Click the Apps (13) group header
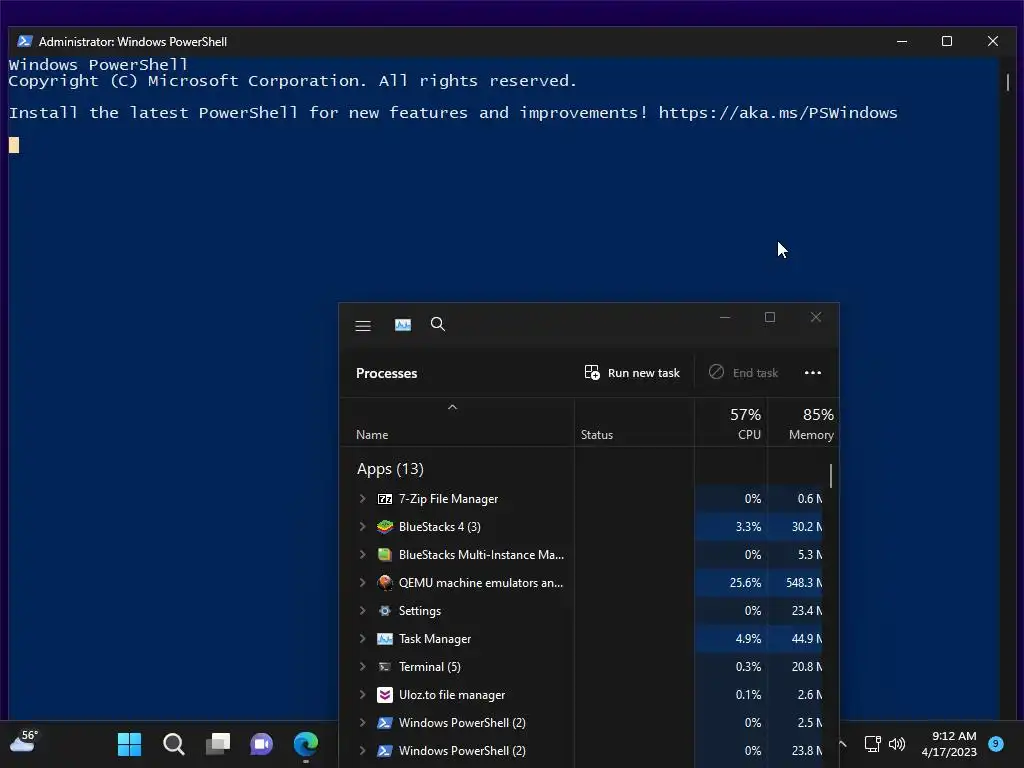The width and height of the screenshot is (1024, 768). 390,469
